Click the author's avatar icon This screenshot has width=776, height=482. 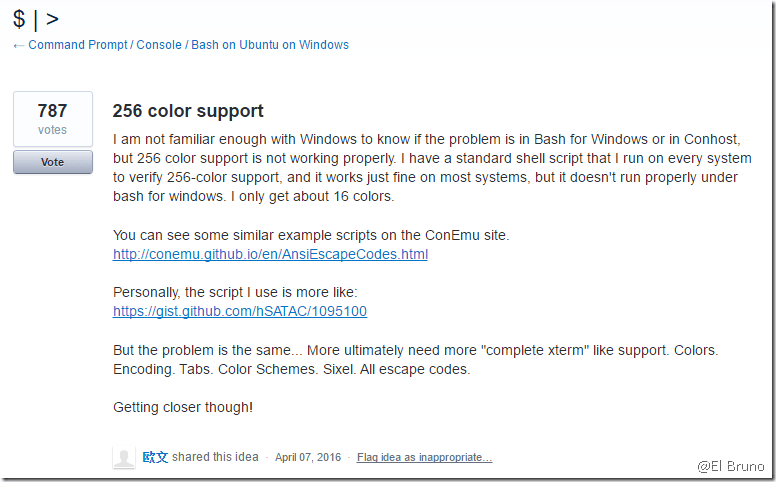[124, 458]
